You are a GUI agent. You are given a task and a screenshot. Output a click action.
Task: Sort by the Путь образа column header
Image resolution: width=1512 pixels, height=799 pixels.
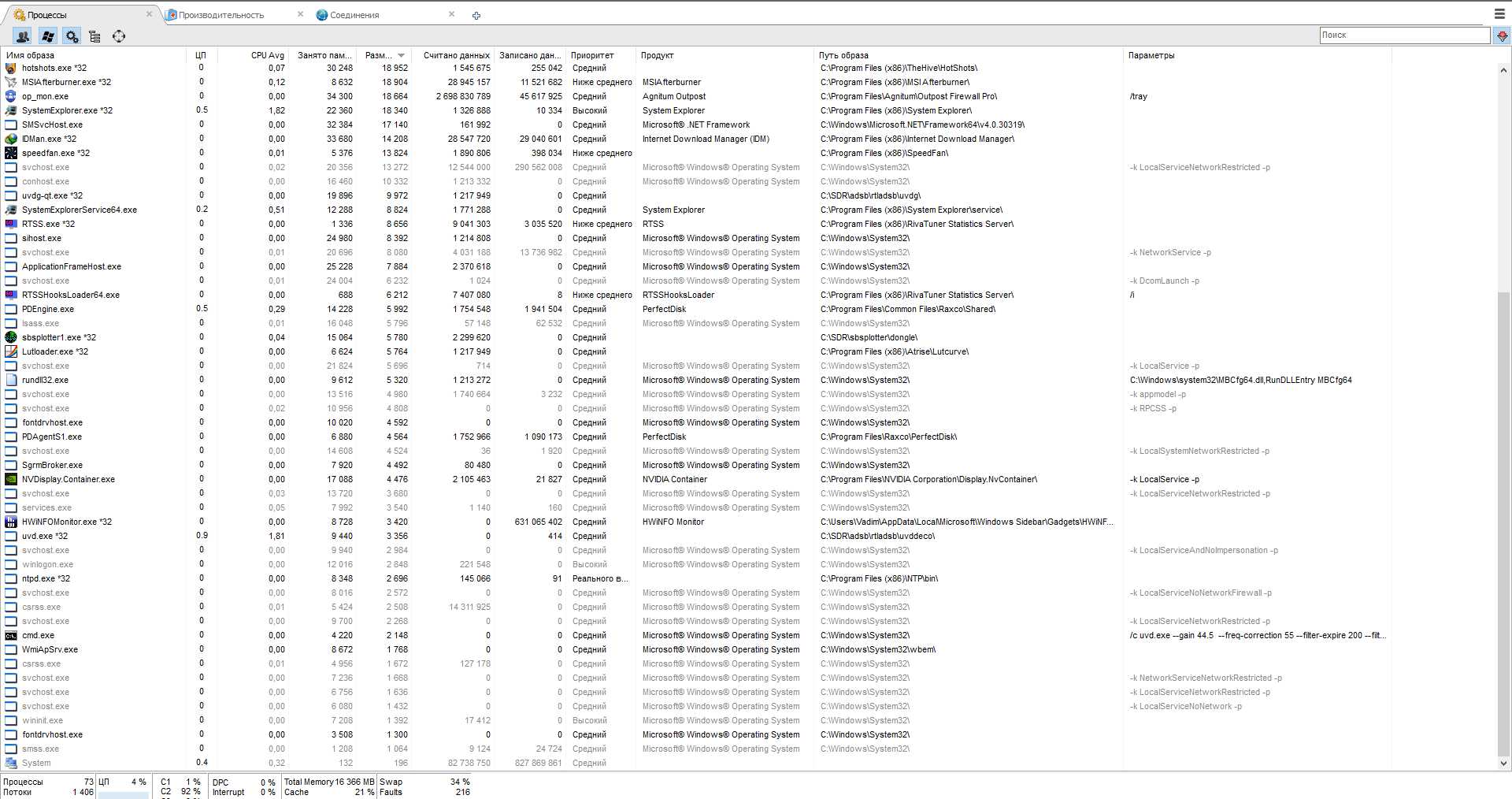pos(843,55)
